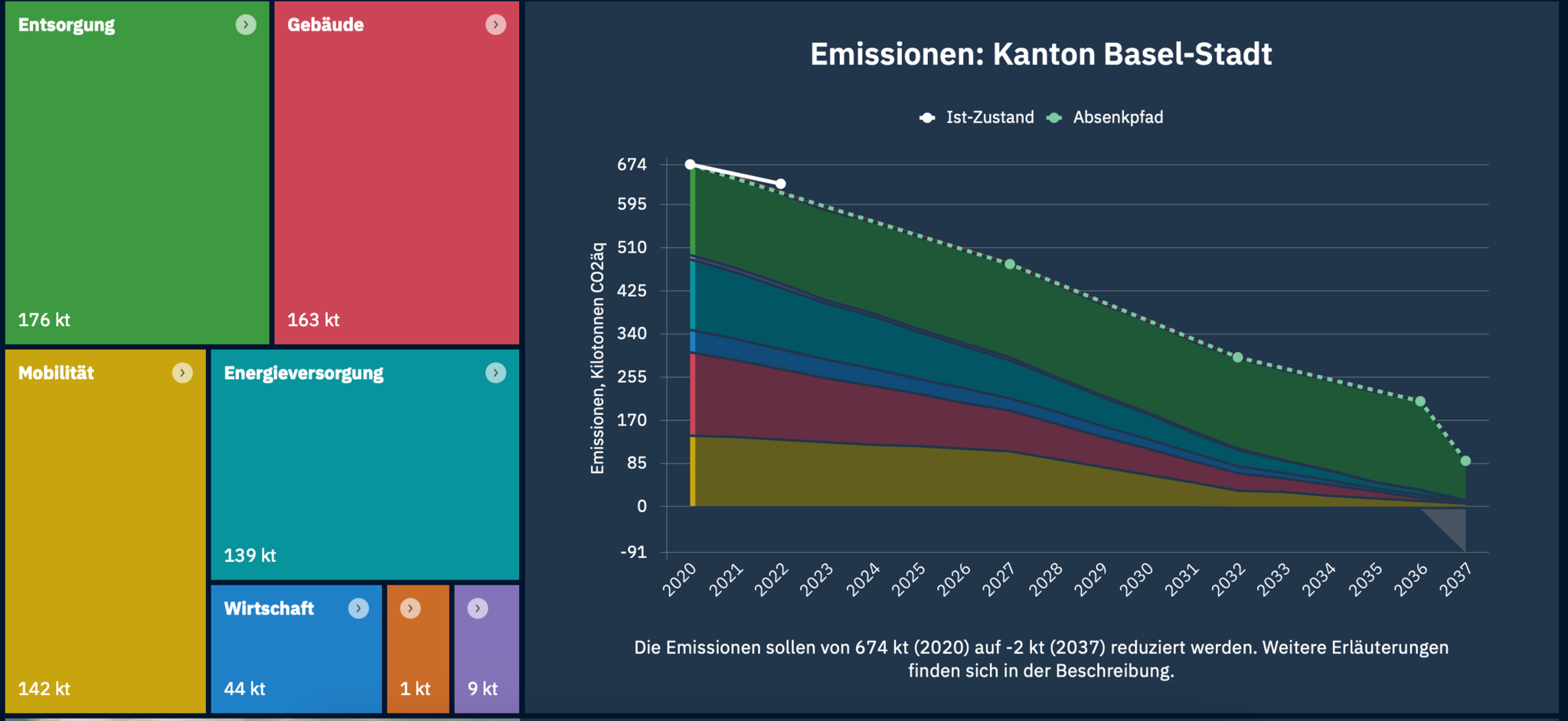
Task: Click the 2020 white data point at 674
Action: 691,163
